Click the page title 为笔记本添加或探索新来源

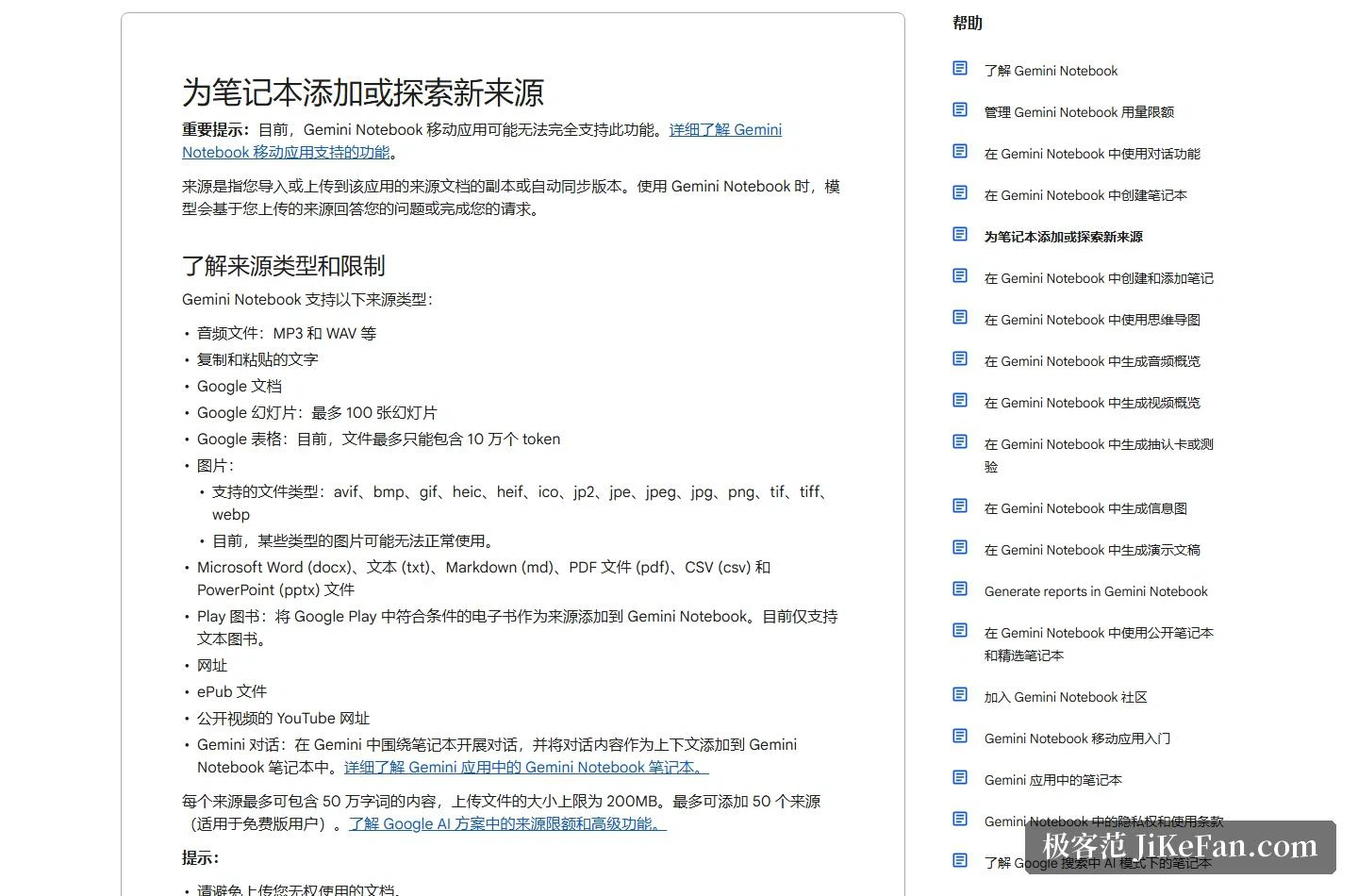(363, 92)
